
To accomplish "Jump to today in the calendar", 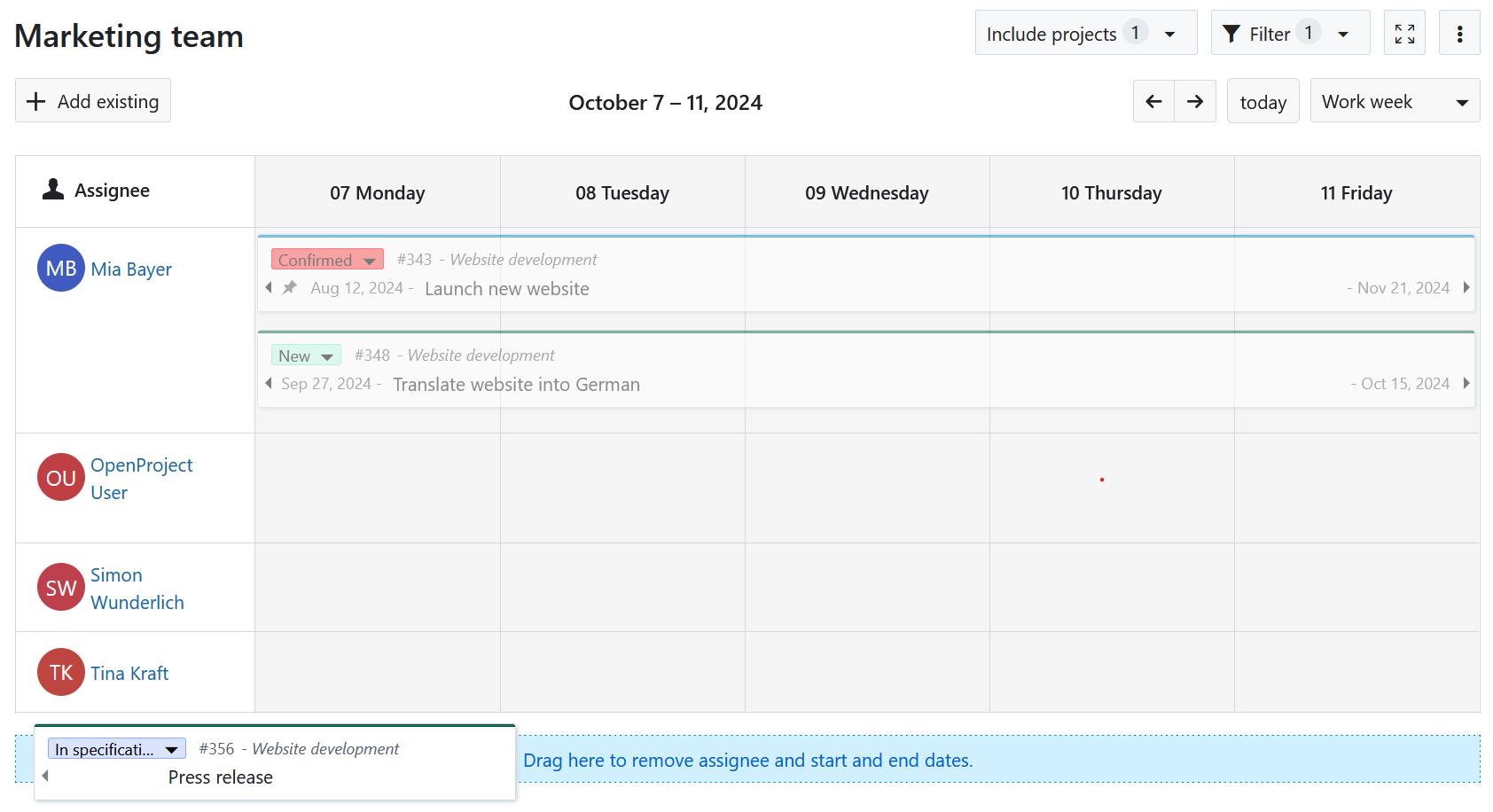I will coord(1262,101).
